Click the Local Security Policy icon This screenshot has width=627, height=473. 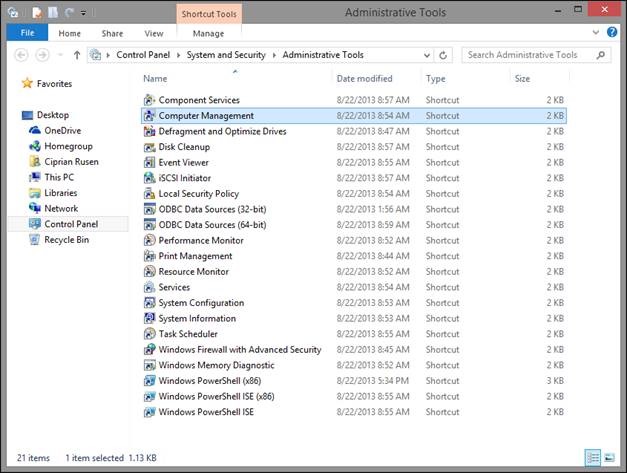coord(150,194)
